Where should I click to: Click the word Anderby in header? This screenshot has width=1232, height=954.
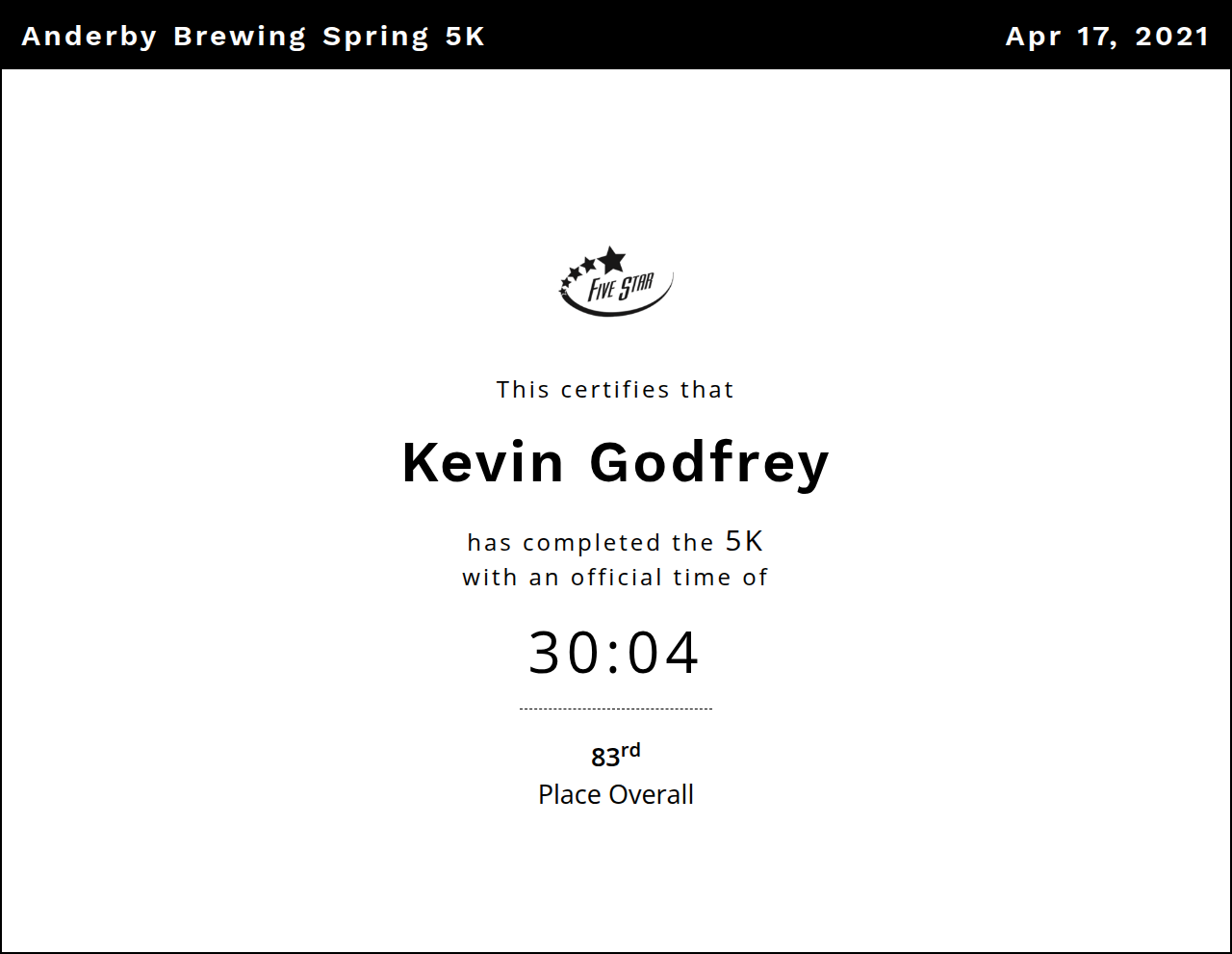(x=89, y=37)
